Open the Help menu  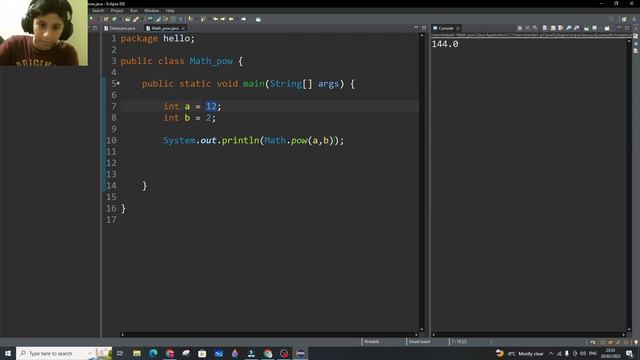(170, 11)
